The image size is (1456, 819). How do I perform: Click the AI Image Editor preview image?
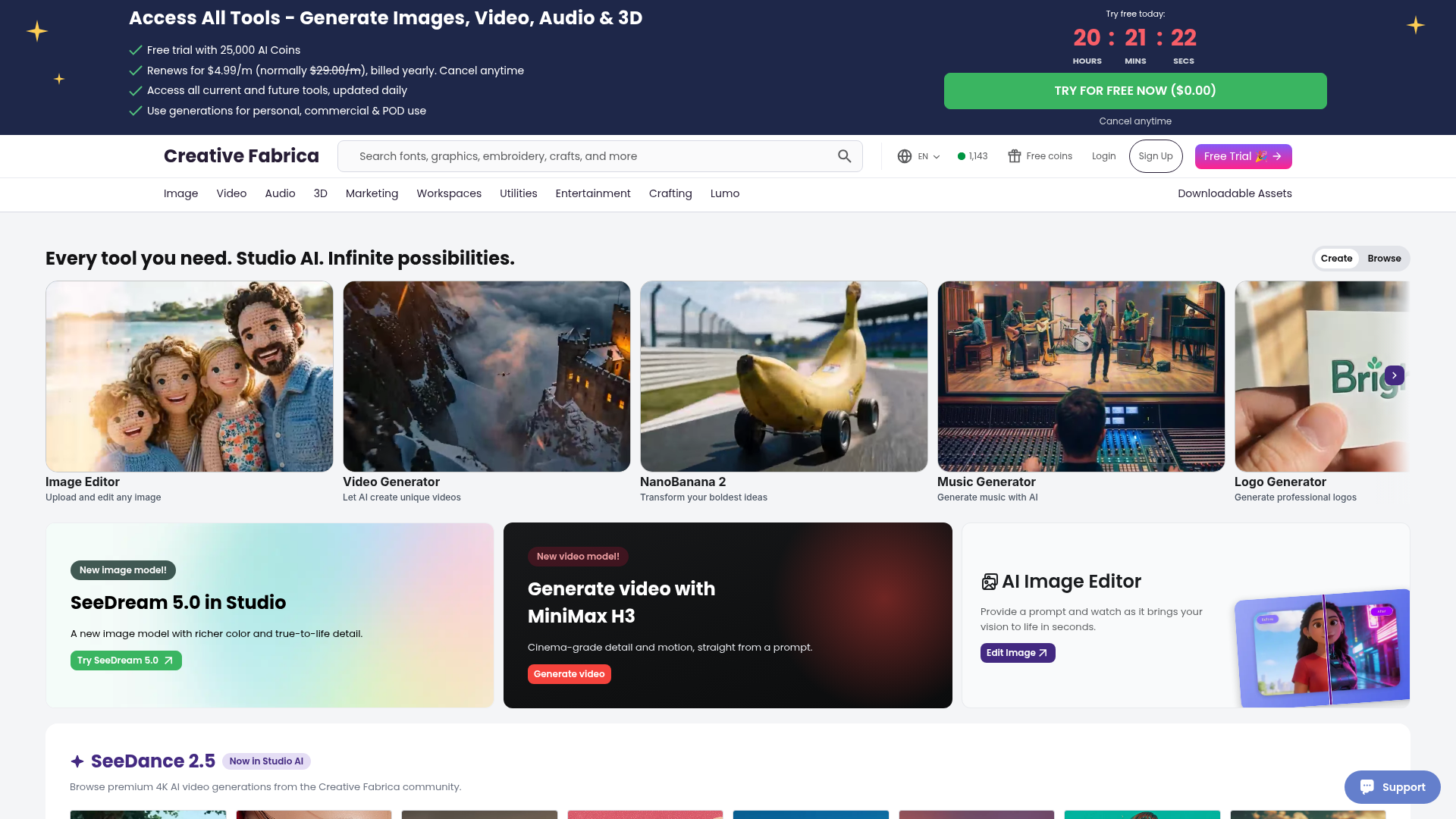click(x=1323, y=648)
